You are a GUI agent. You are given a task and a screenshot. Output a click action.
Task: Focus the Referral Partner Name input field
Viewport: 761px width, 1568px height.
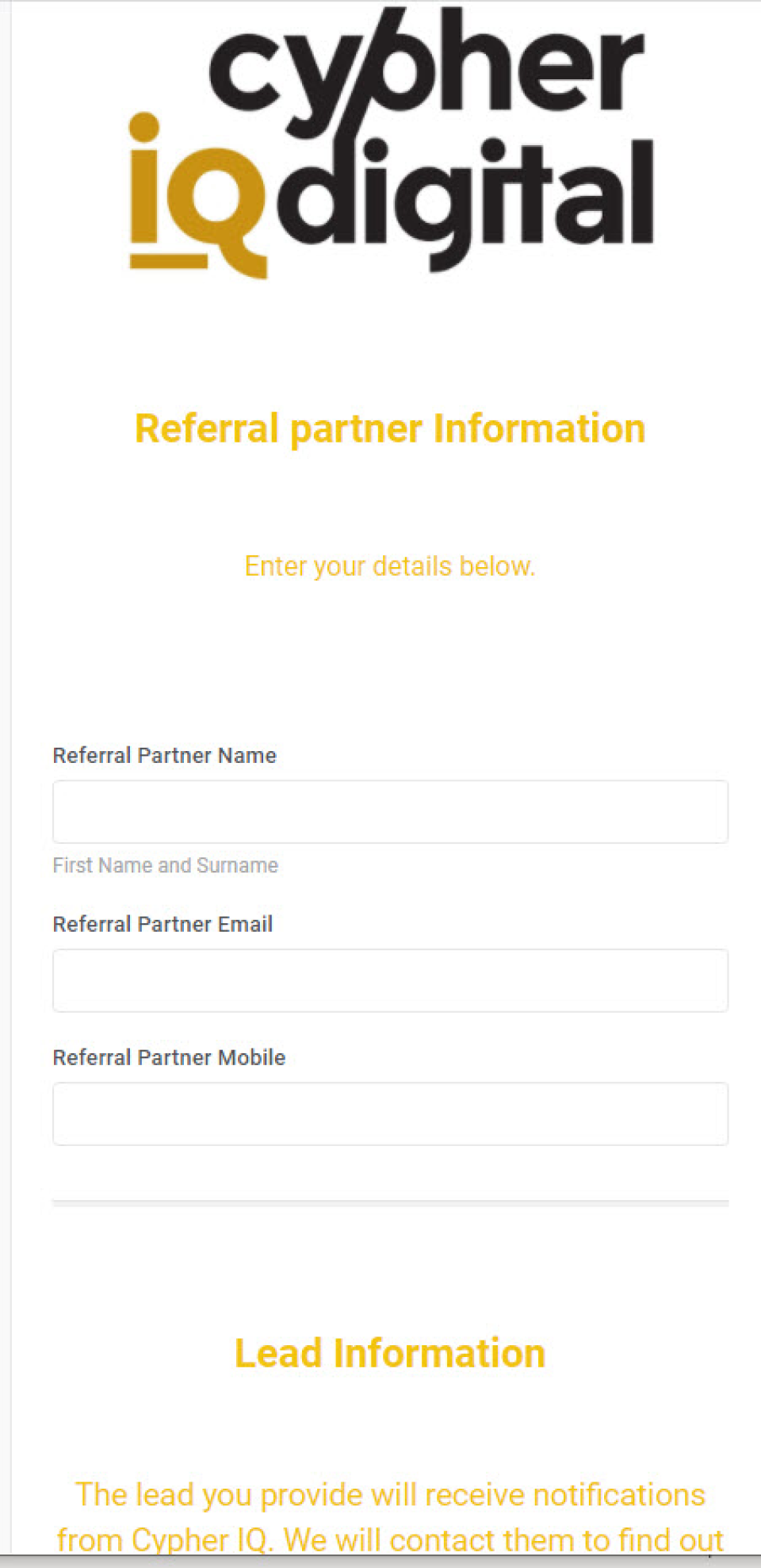coord(390,811)
